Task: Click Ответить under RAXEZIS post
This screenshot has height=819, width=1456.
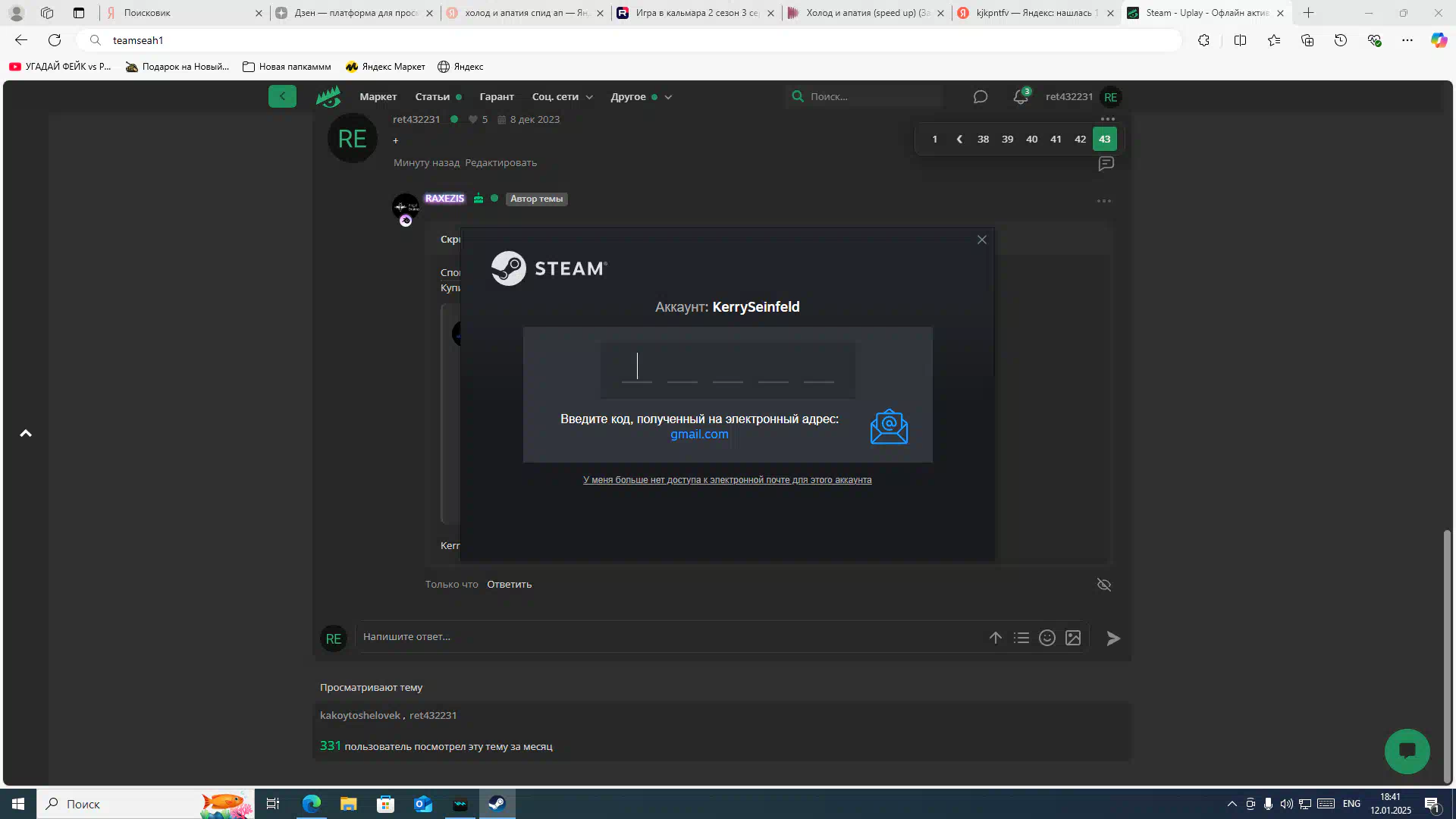Action: [509, 585]
